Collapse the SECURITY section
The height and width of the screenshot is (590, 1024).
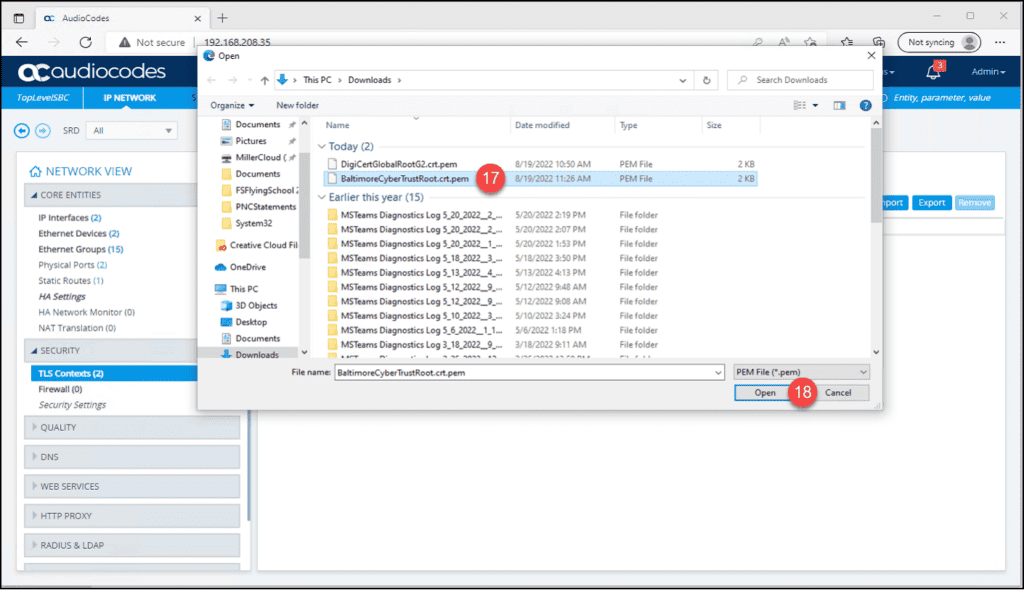click(x=111, y=350)
